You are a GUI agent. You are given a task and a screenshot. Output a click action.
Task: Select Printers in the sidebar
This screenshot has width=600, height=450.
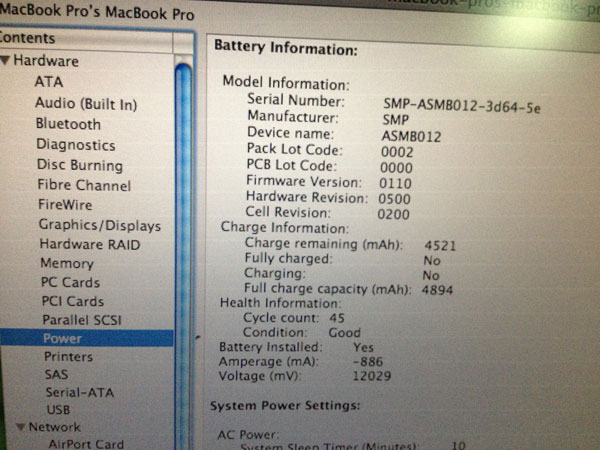(x=69, y=356)
